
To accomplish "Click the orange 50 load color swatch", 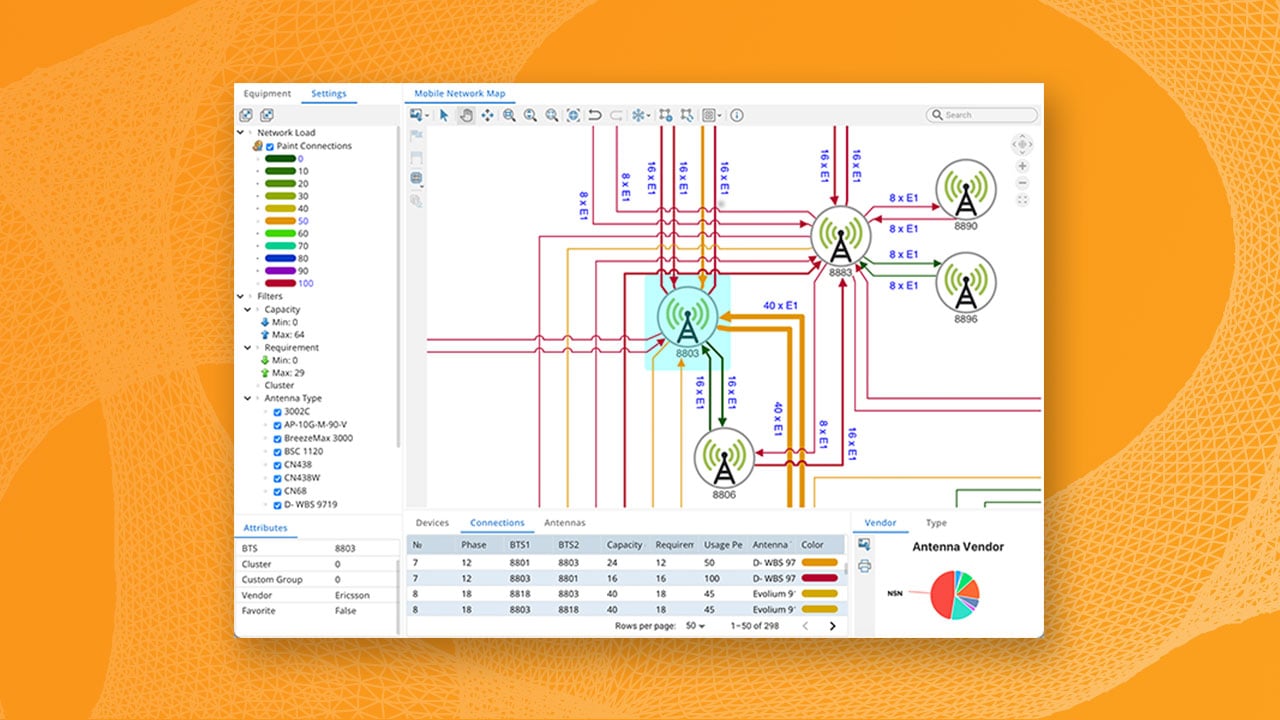I will click(280, 221).
